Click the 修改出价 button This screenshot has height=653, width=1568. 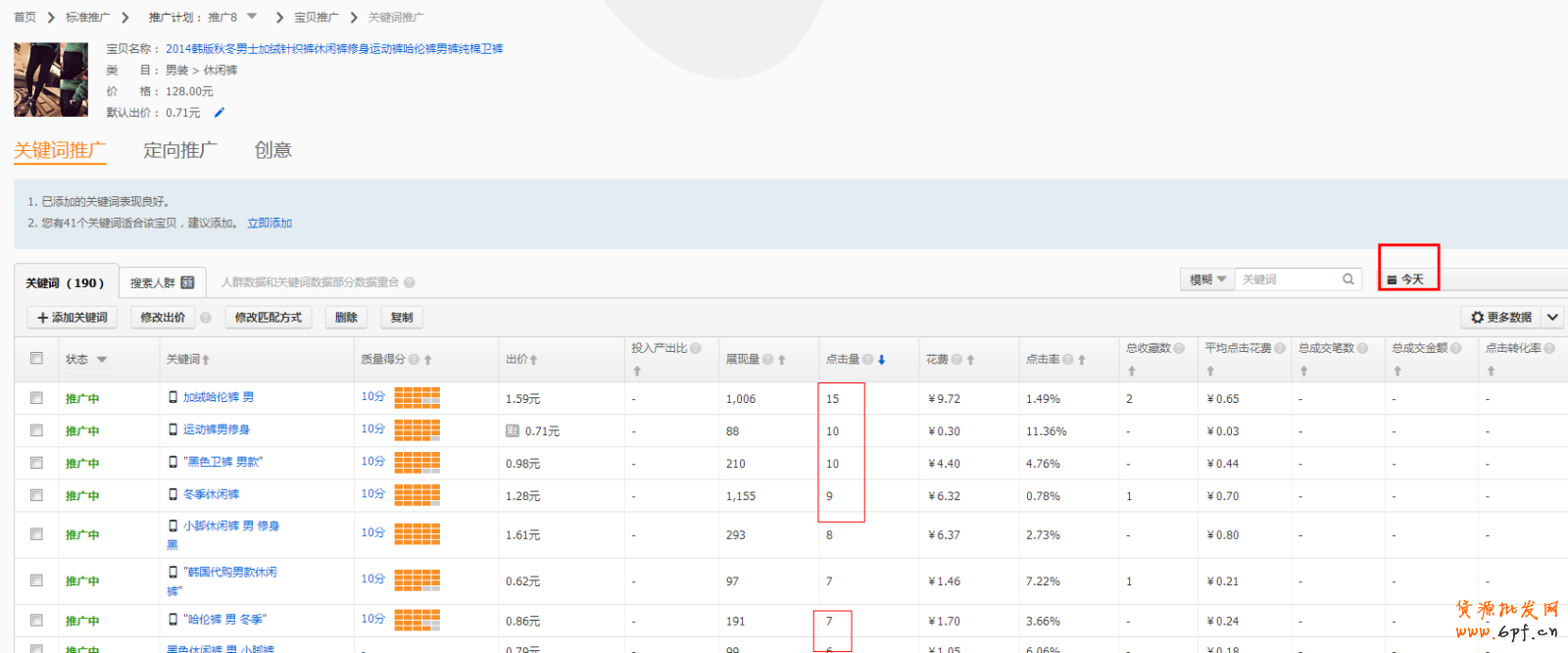[163, 318]
